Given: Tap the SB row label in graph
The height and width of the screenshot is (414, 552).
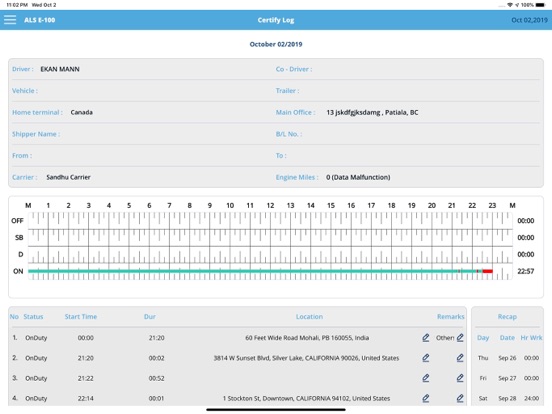Looking at the screenshot, I should (19, 238).
